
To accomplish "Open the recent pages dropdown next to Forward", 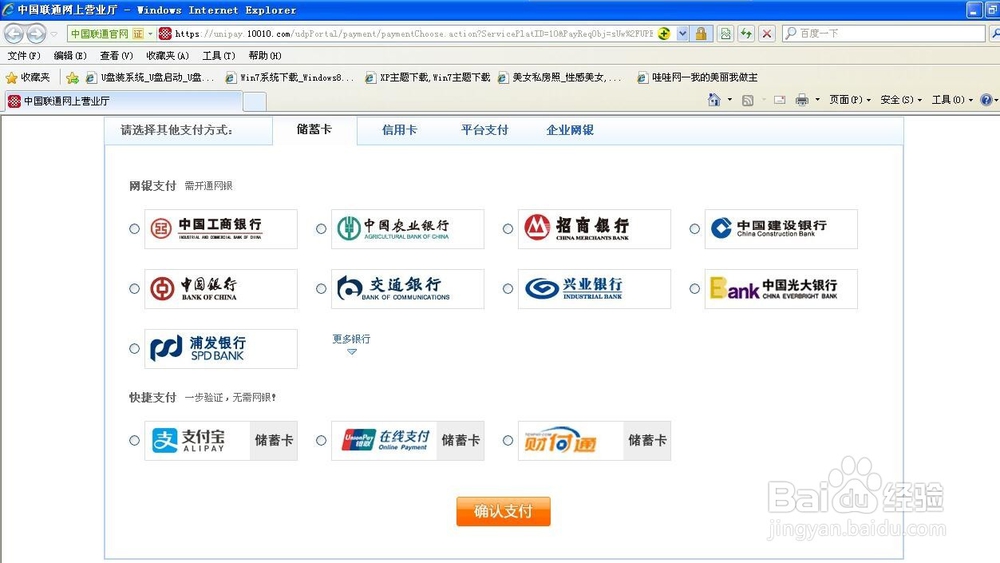I will point(54,34).
